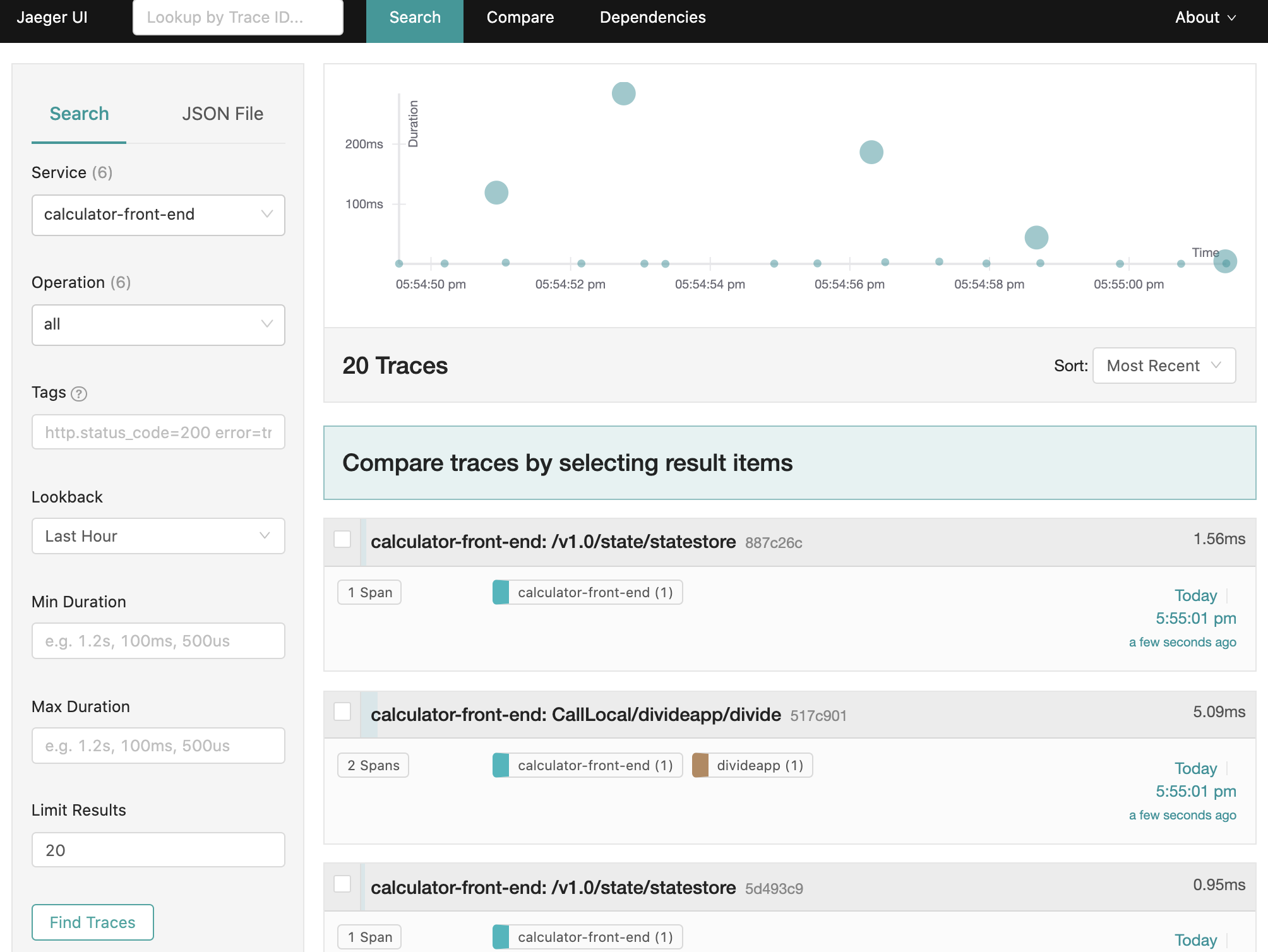The height and width of the screenshot is (952, 1268).
Task: Click the largest scatter plot dot near the top
Action: pos(623,93)
